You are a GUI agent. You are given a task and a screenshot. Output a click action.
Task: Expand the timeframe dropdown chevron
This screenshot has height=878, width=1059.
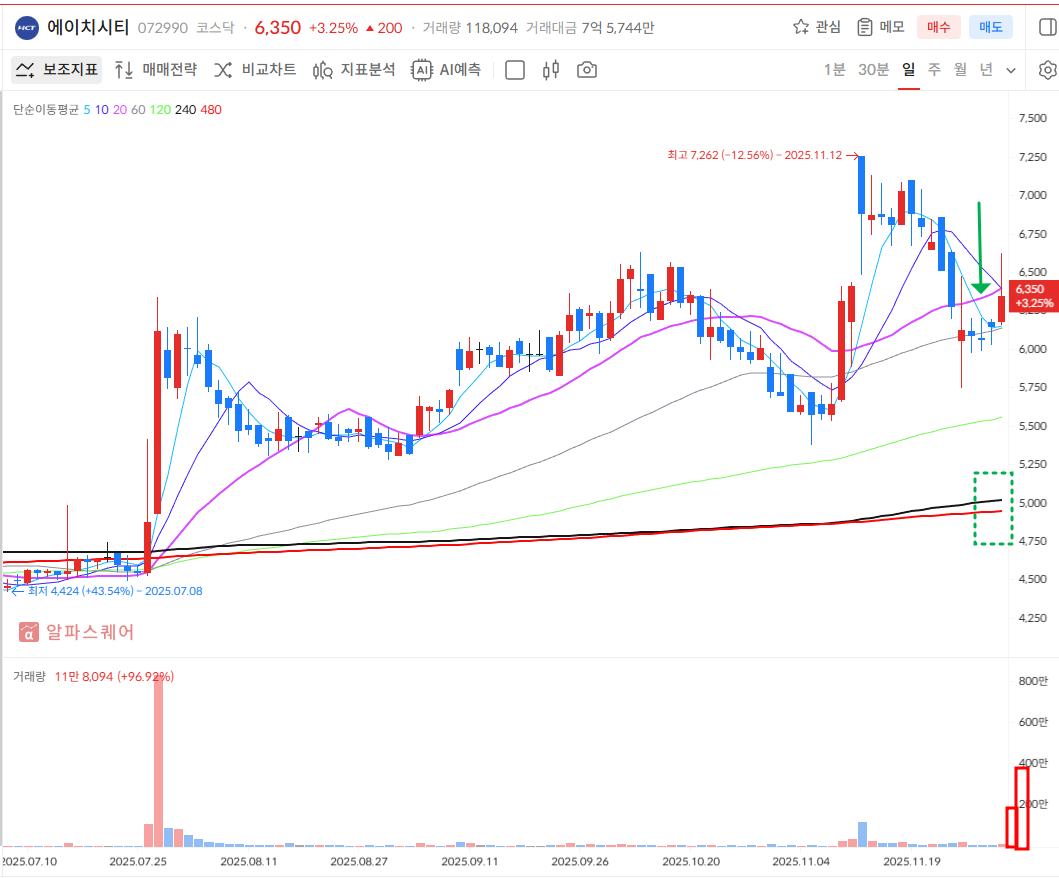(x=1011, y=70)
